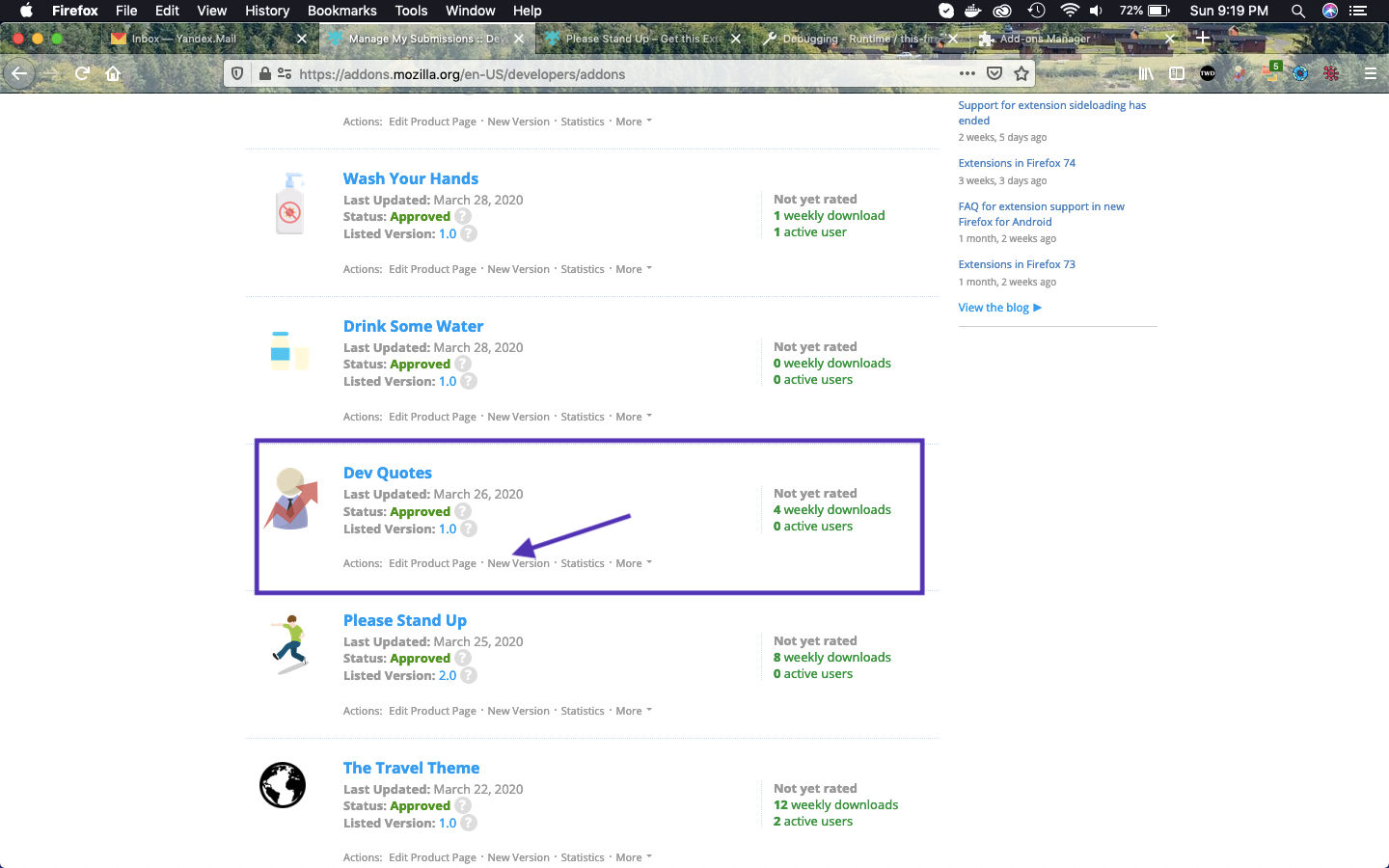The image size is (1389, 868).
Task: Go back to the previous page
Action: click(19, 73)
